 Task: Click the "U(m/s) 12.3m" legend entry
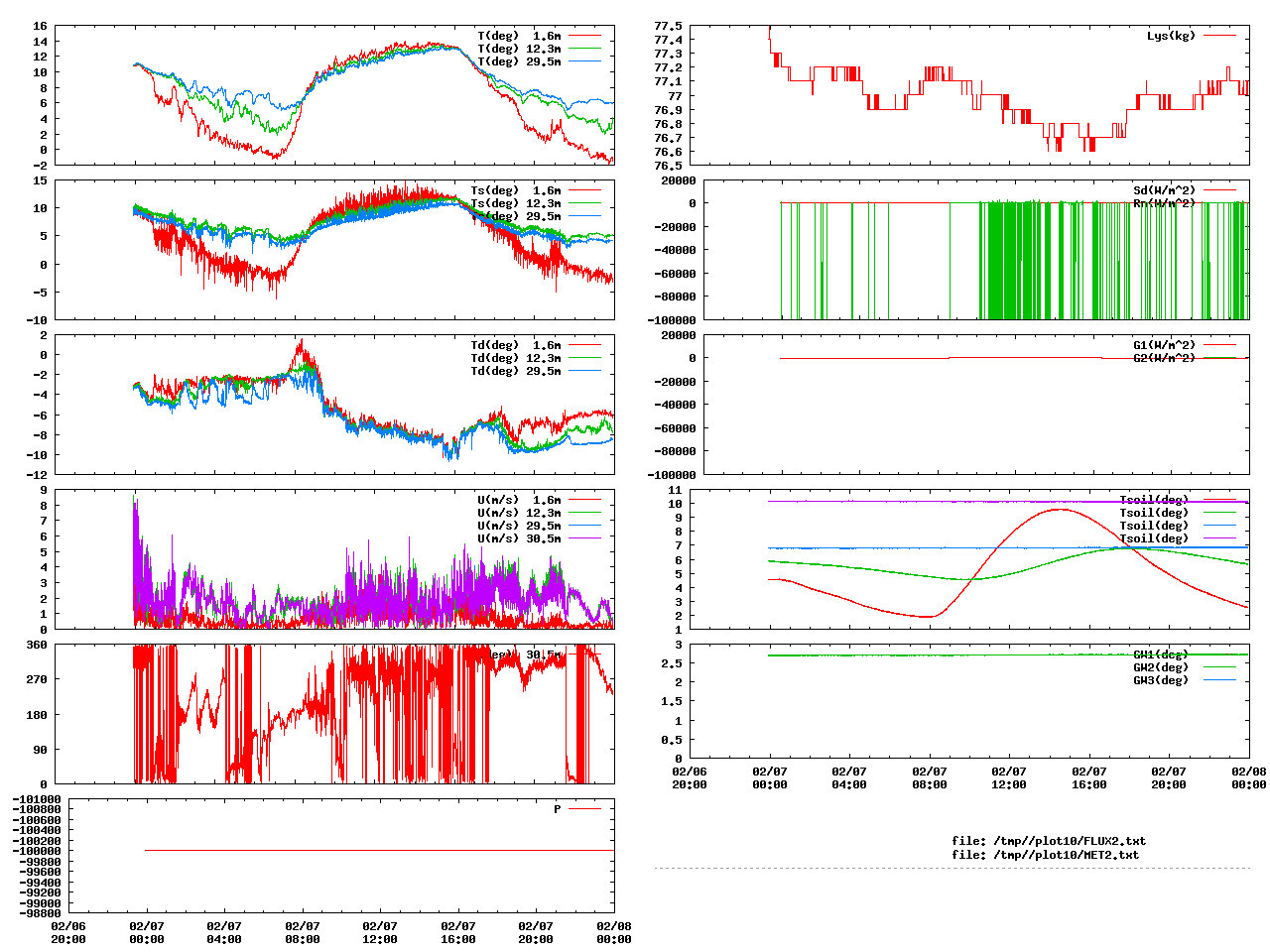point(519,513)
